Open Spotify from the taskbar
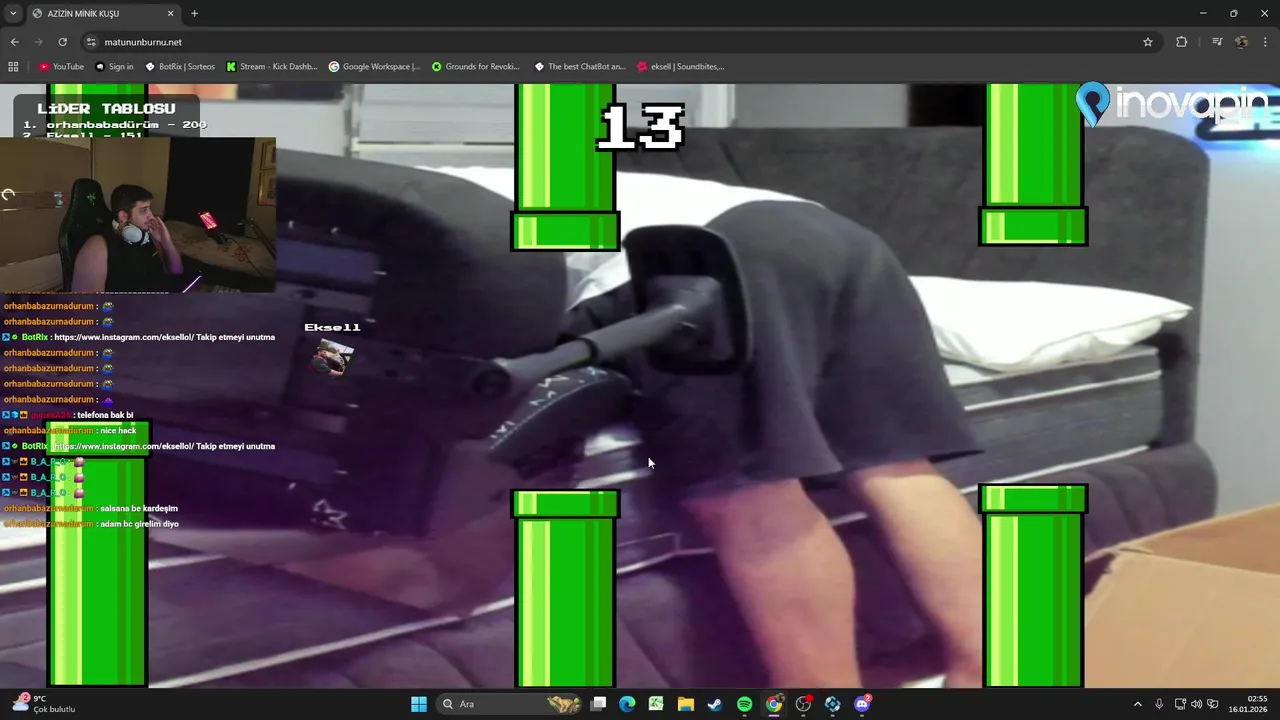The height and width of the screenshot is (720, 1280). coord(745,704)
